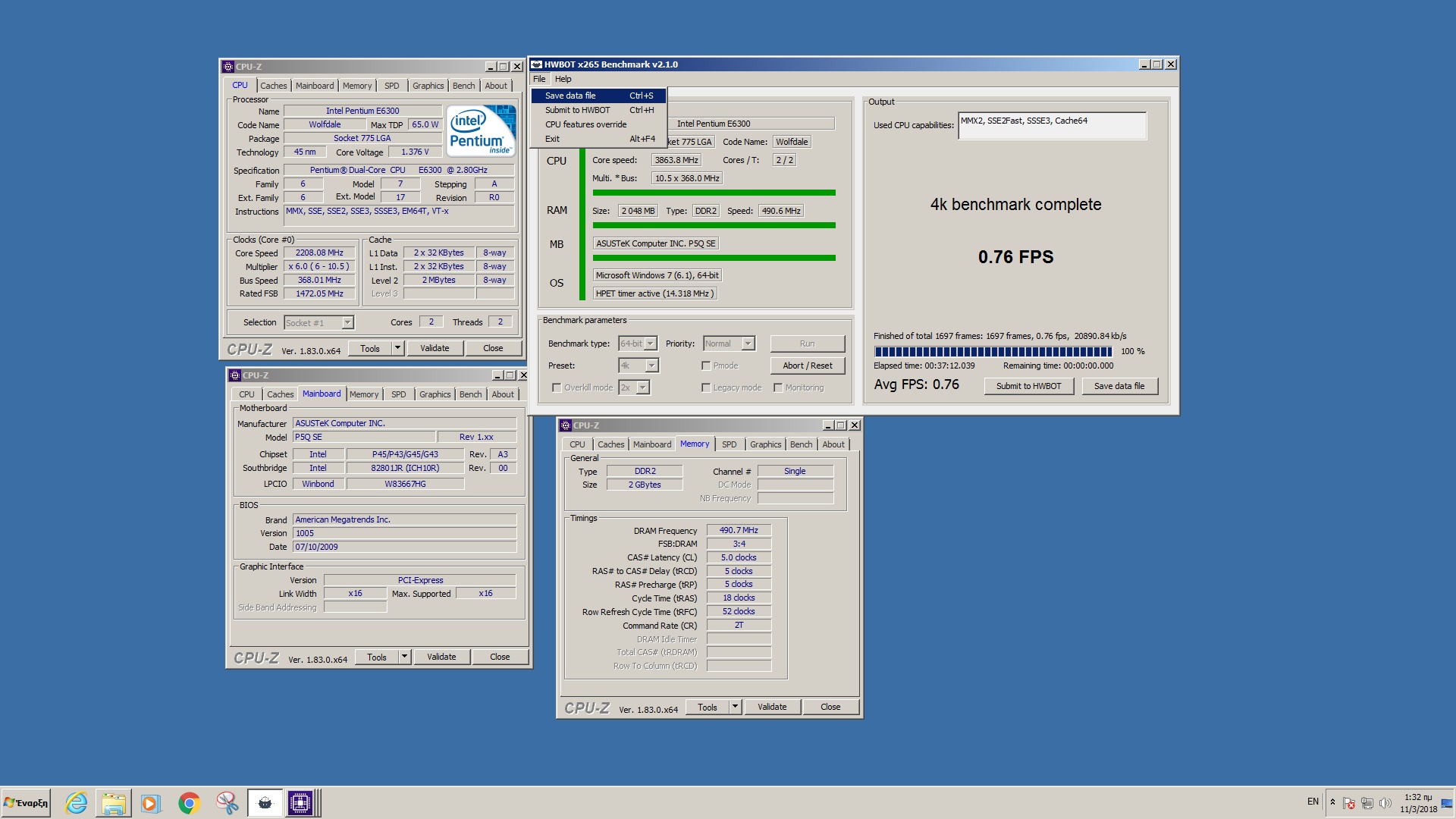Click the EN language indicator
Image resolution: width=1456 pixels, height=819 pixels.
[1313, 802]
